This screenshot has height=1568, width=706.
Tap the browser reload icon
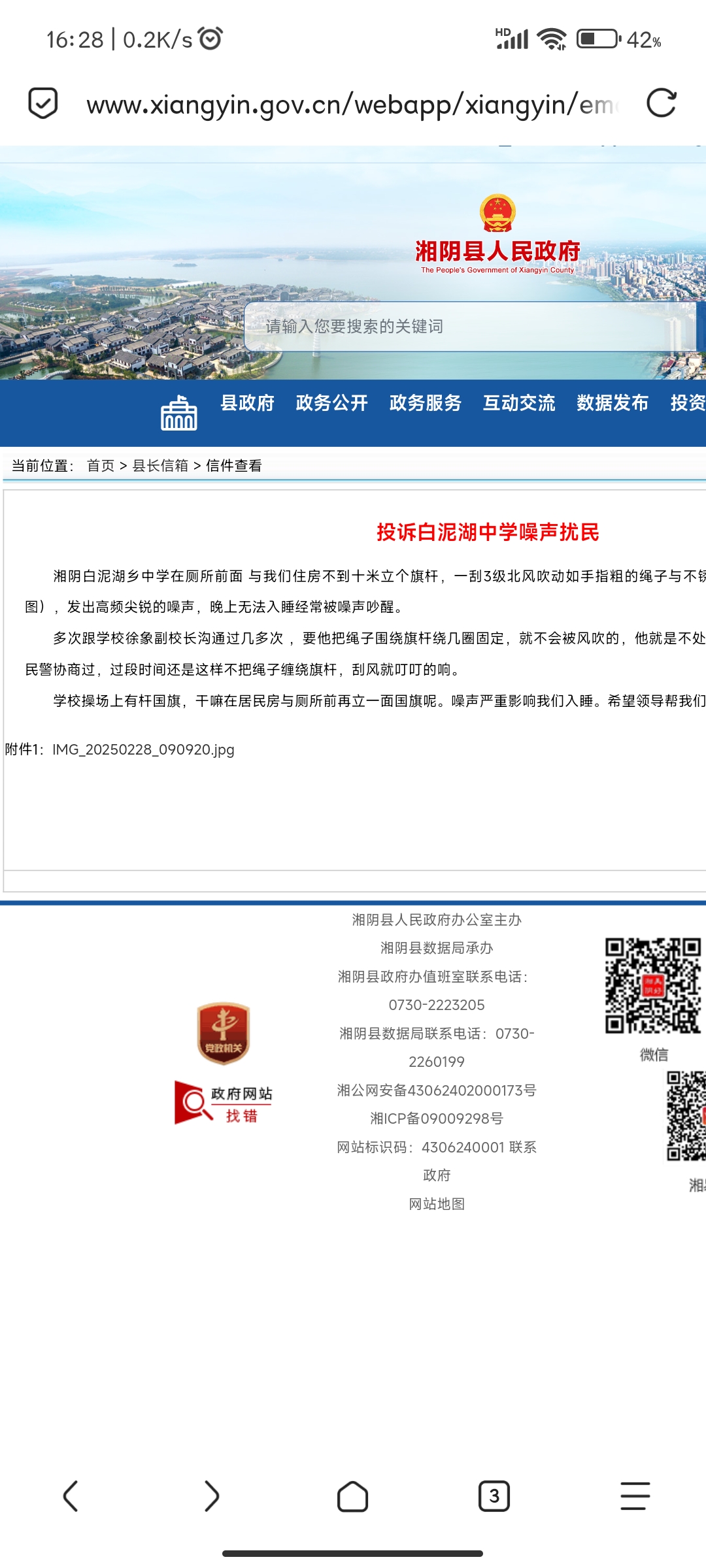click(x=661, y=104)
